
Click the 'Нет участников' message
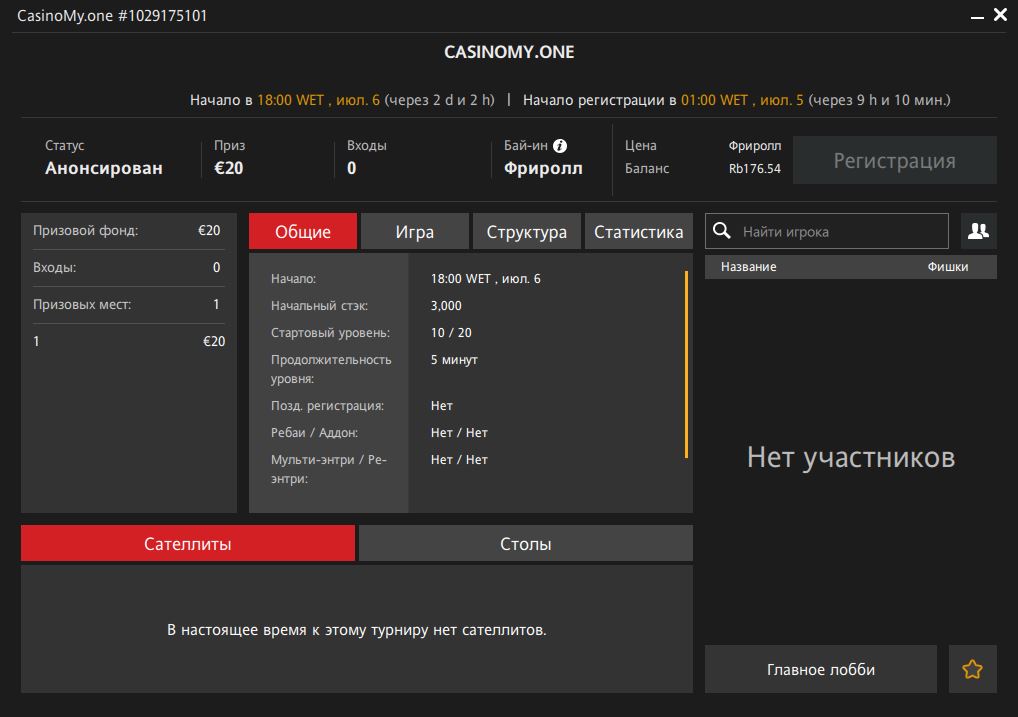point(850,457)
